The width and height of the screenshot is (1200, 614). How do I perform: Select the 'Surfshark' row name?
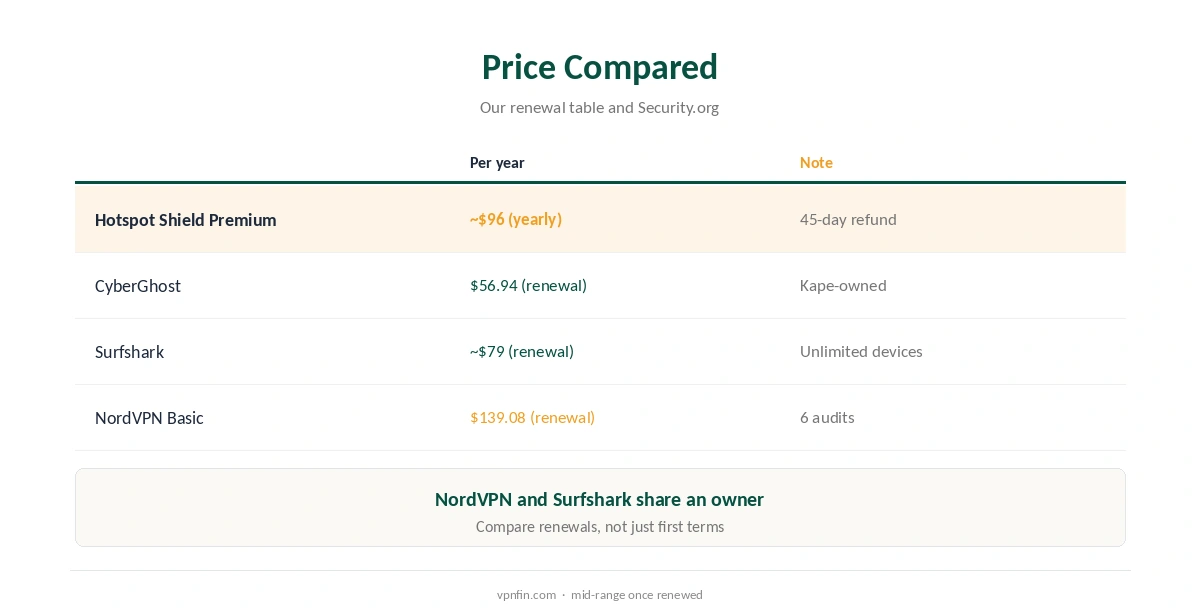[x=129, y=352]
